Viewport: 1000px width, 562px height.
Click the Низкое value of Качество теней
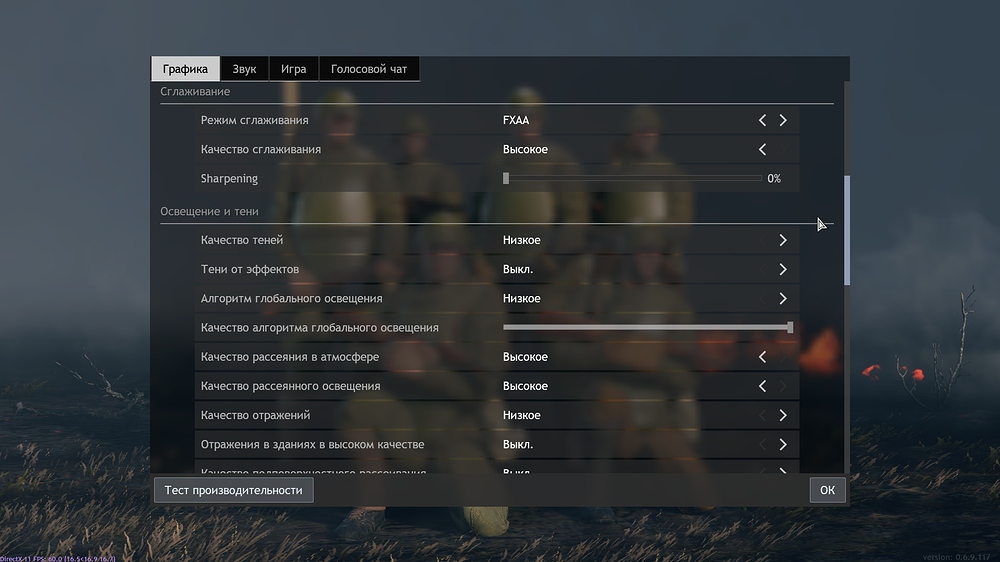point(521,240)
